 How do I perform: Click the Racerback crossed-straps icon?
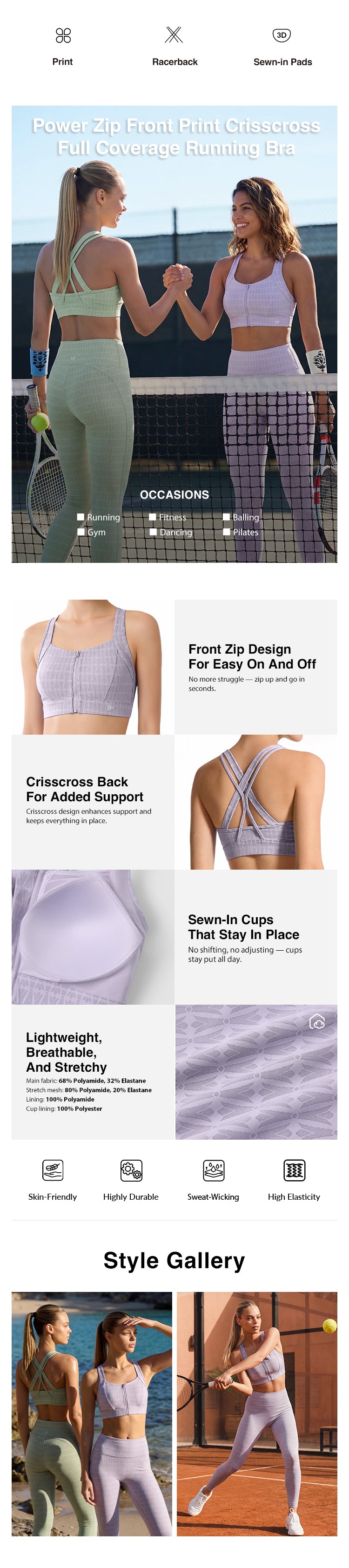[x=174, y=35]
